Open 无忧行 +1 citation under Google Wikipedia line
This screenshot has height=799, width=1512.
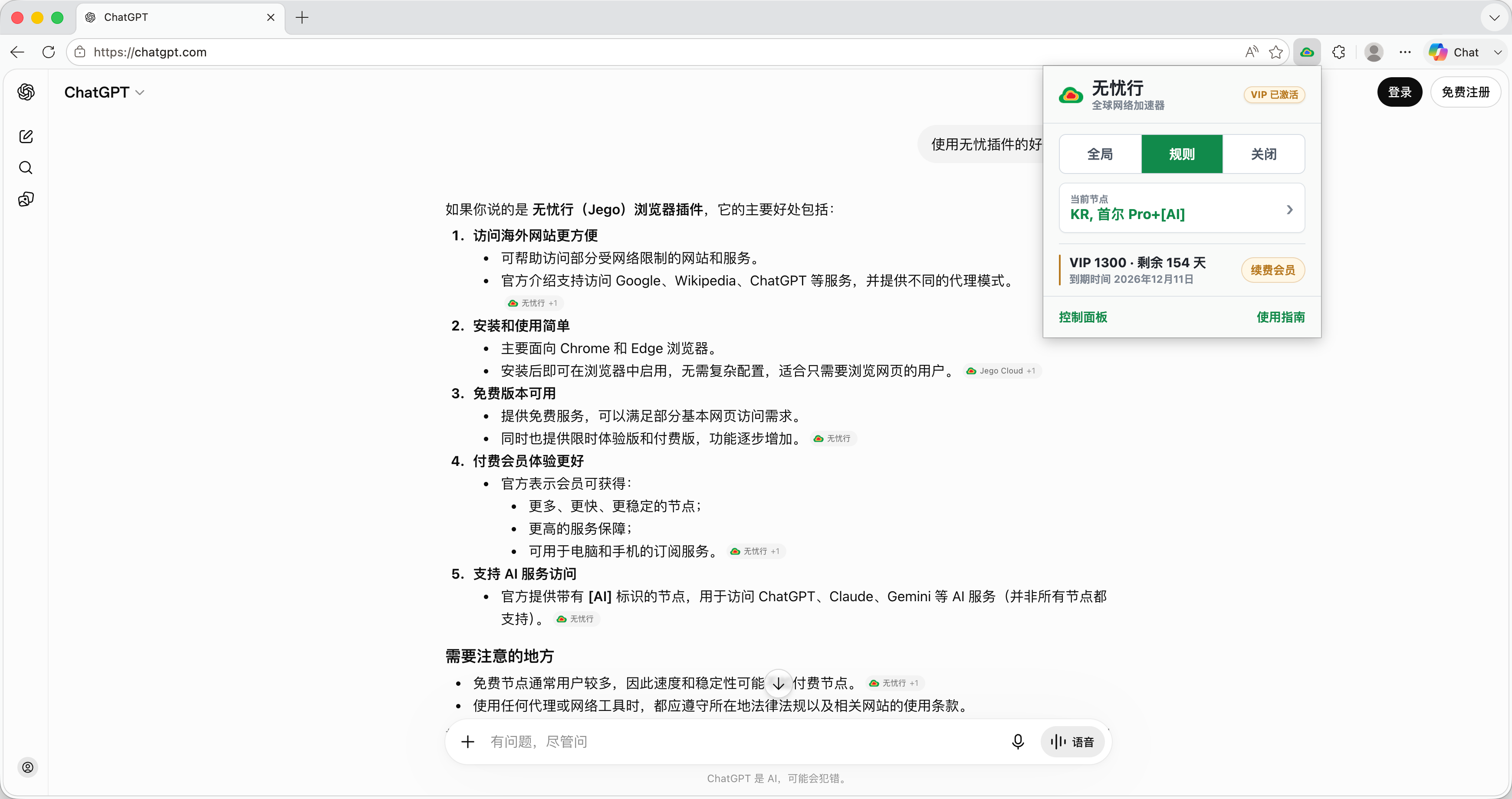point(532,303)
